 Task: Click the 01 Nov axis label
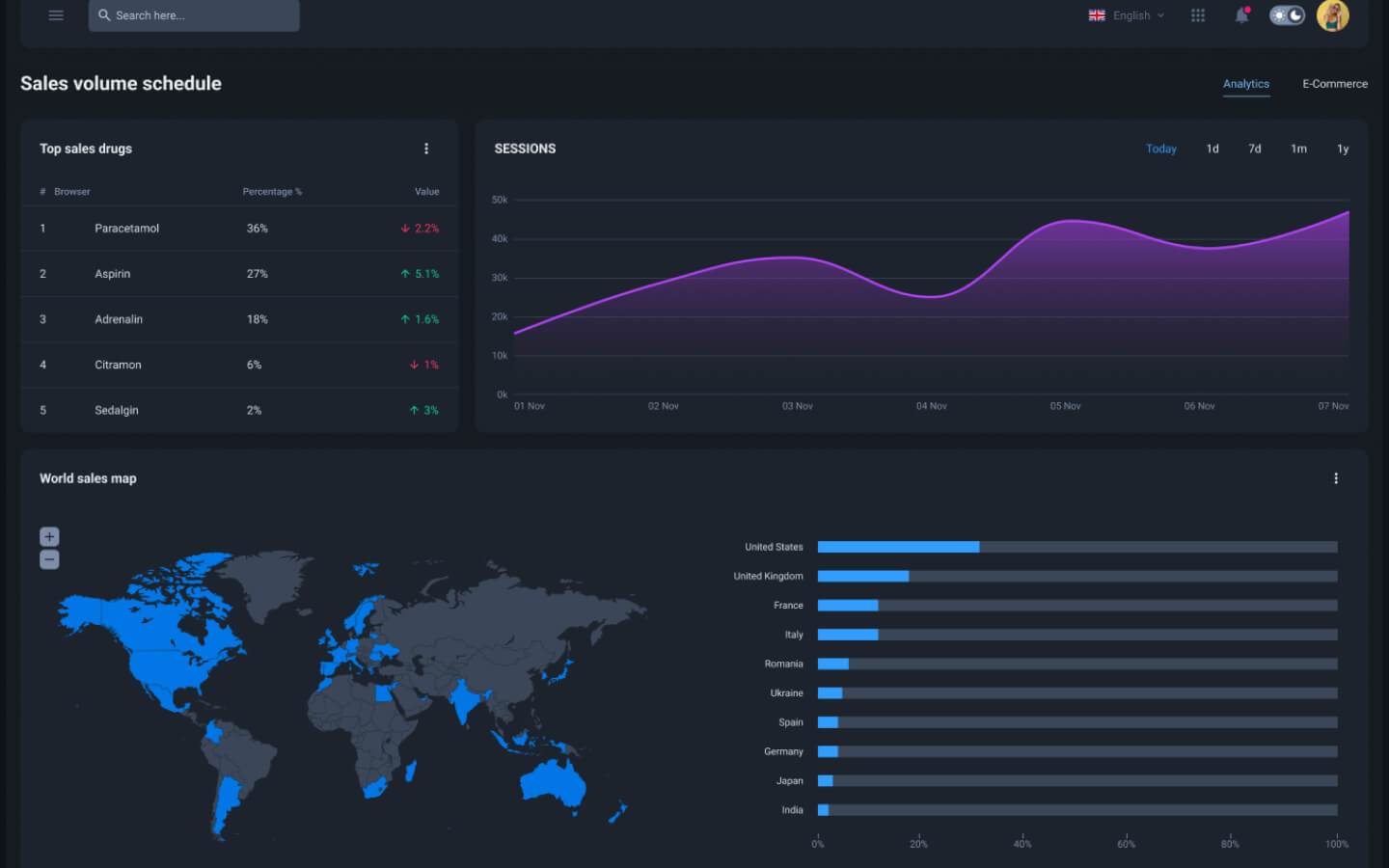529,406
